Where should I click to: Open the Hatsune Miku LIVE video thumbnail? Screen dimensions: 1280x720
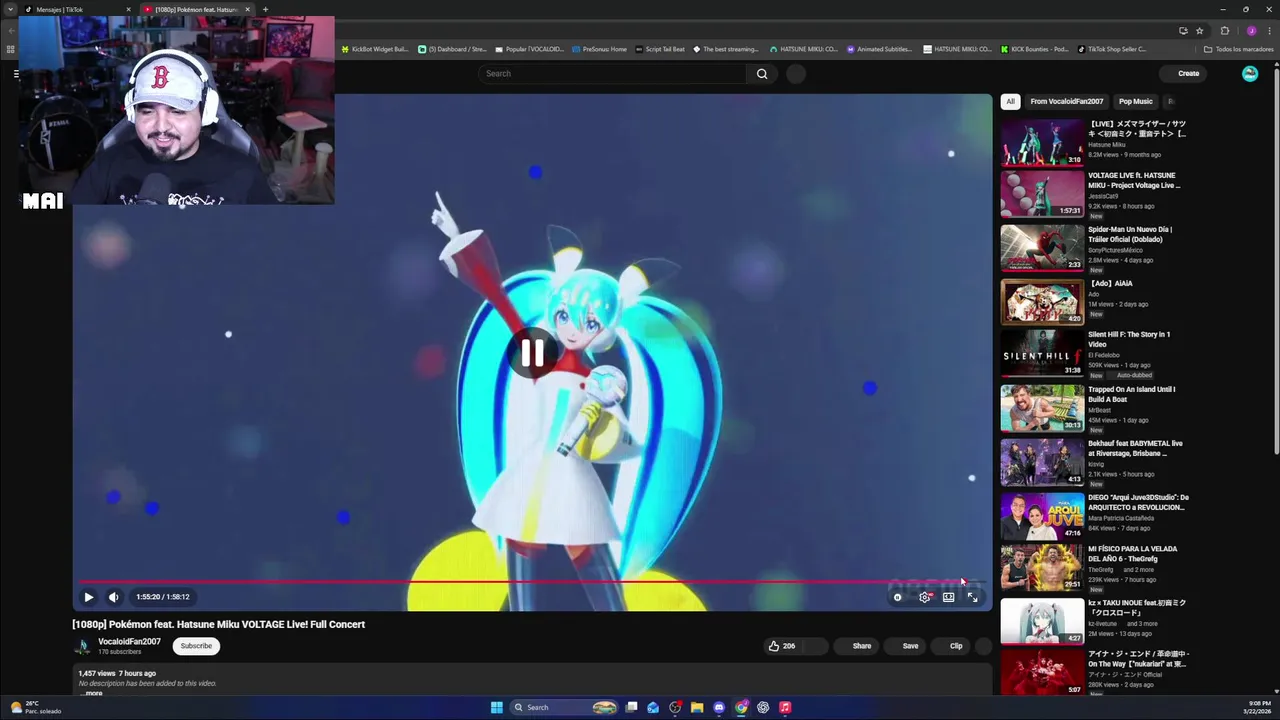pos(1042,142)
